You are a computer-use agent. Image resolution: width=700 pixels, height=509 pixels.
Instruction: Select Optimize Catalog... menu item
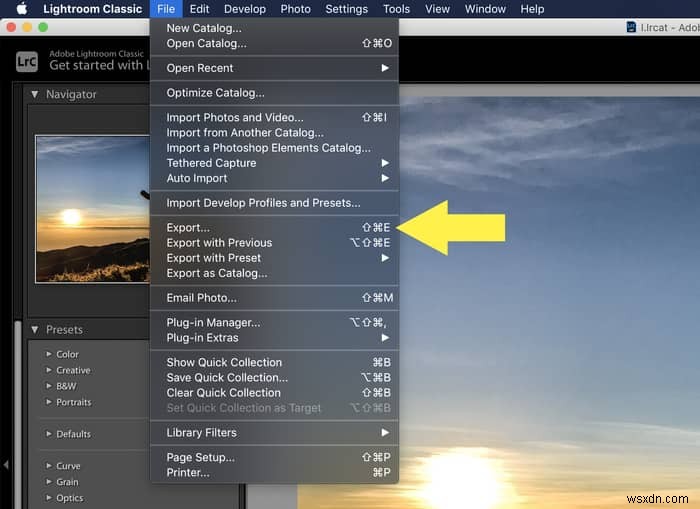click(x=274, y=93)
